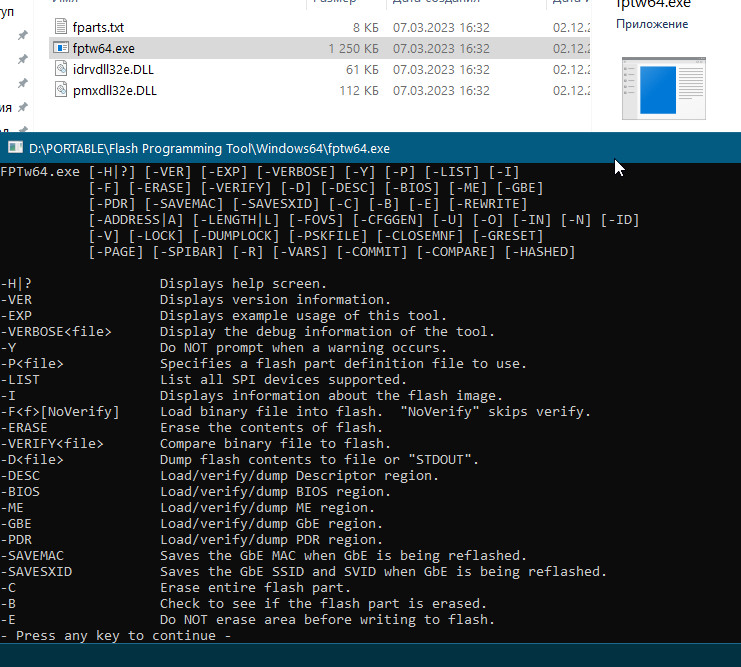This screenshot has height=667, width=741.
Task: Click the 112 КБ size cell
Action: point(359,90)
